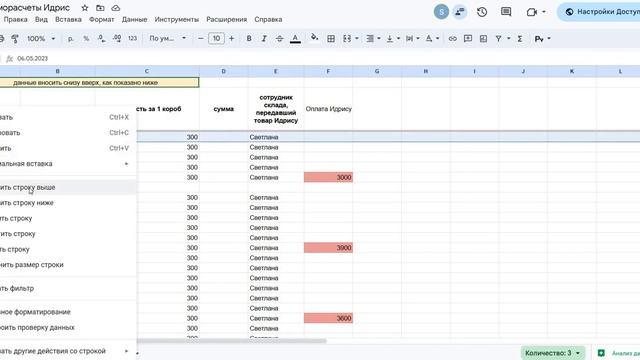Check cloud save status icon
640x360 pixels.
[116, 8]
